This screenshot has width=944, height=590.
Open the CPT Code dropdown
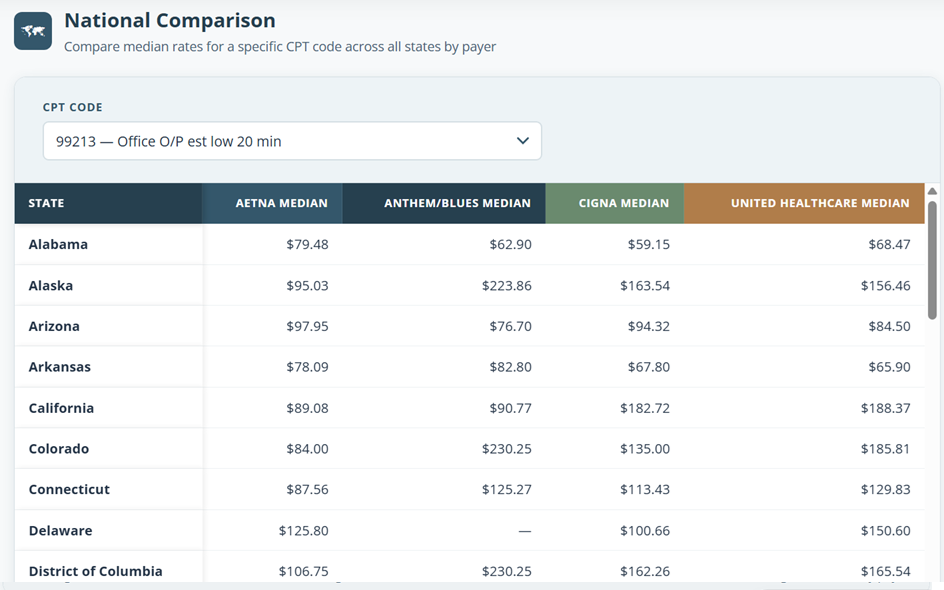point(292,141)
